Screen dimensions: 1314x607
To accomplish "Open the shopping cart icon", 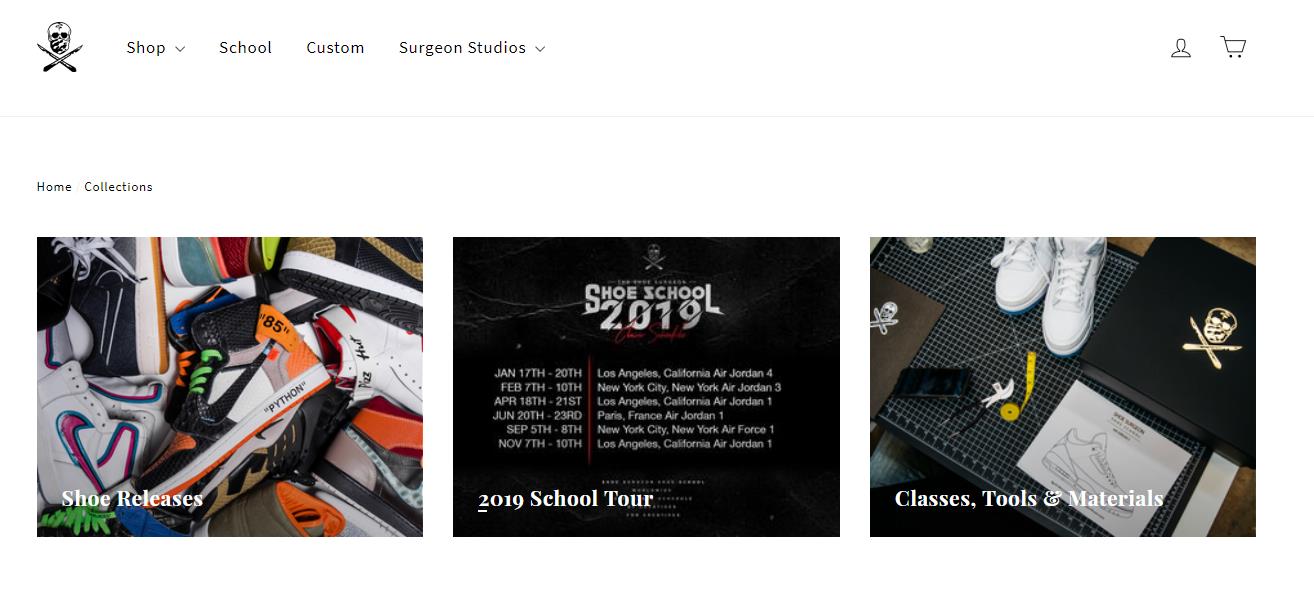I will tap(1233, 47).
